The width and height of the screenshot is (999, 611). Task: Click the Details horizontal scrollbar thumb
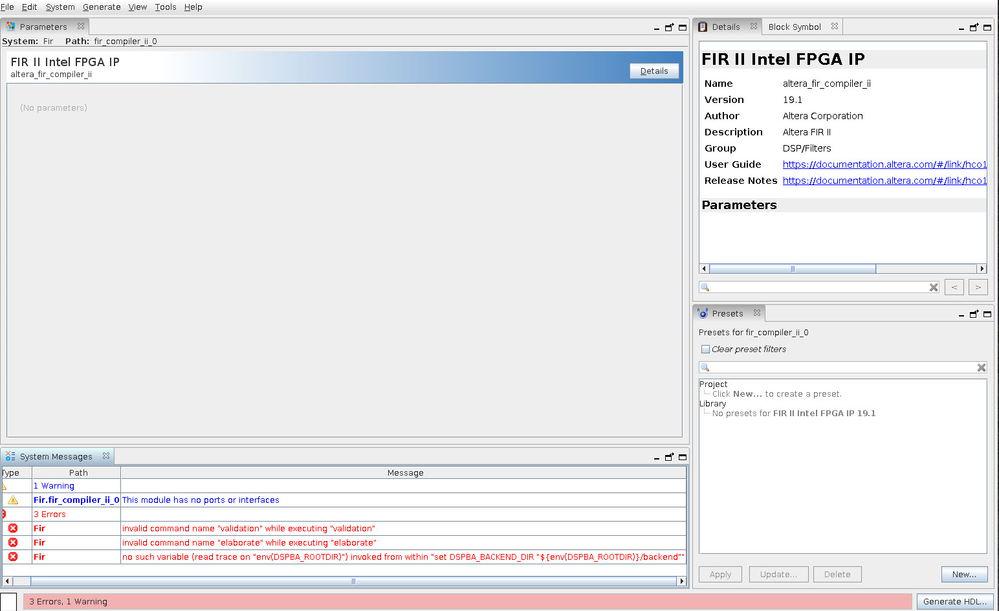pyautogui.click(x=793, y=269)
